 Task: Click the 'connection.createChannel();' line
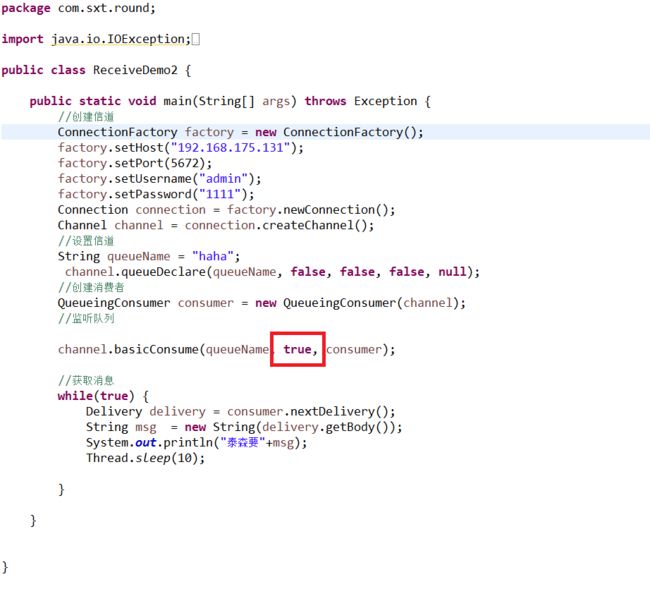click(x=216, y=225)
